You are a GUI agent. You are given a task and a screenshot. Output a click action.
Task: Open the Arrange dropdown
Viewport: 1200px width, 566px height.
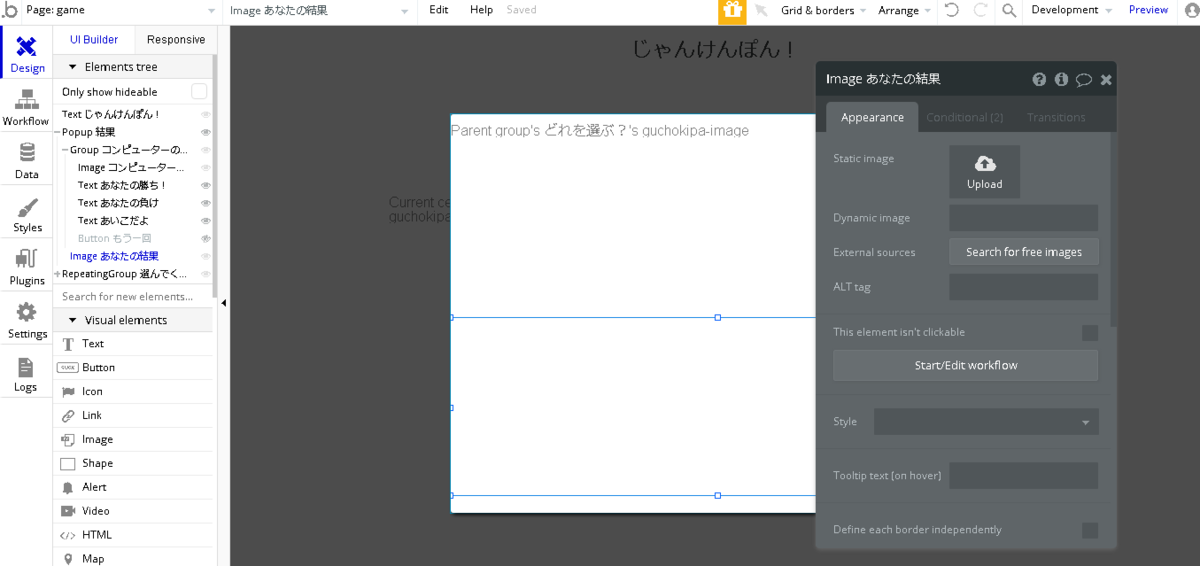[x=904, y=10]
